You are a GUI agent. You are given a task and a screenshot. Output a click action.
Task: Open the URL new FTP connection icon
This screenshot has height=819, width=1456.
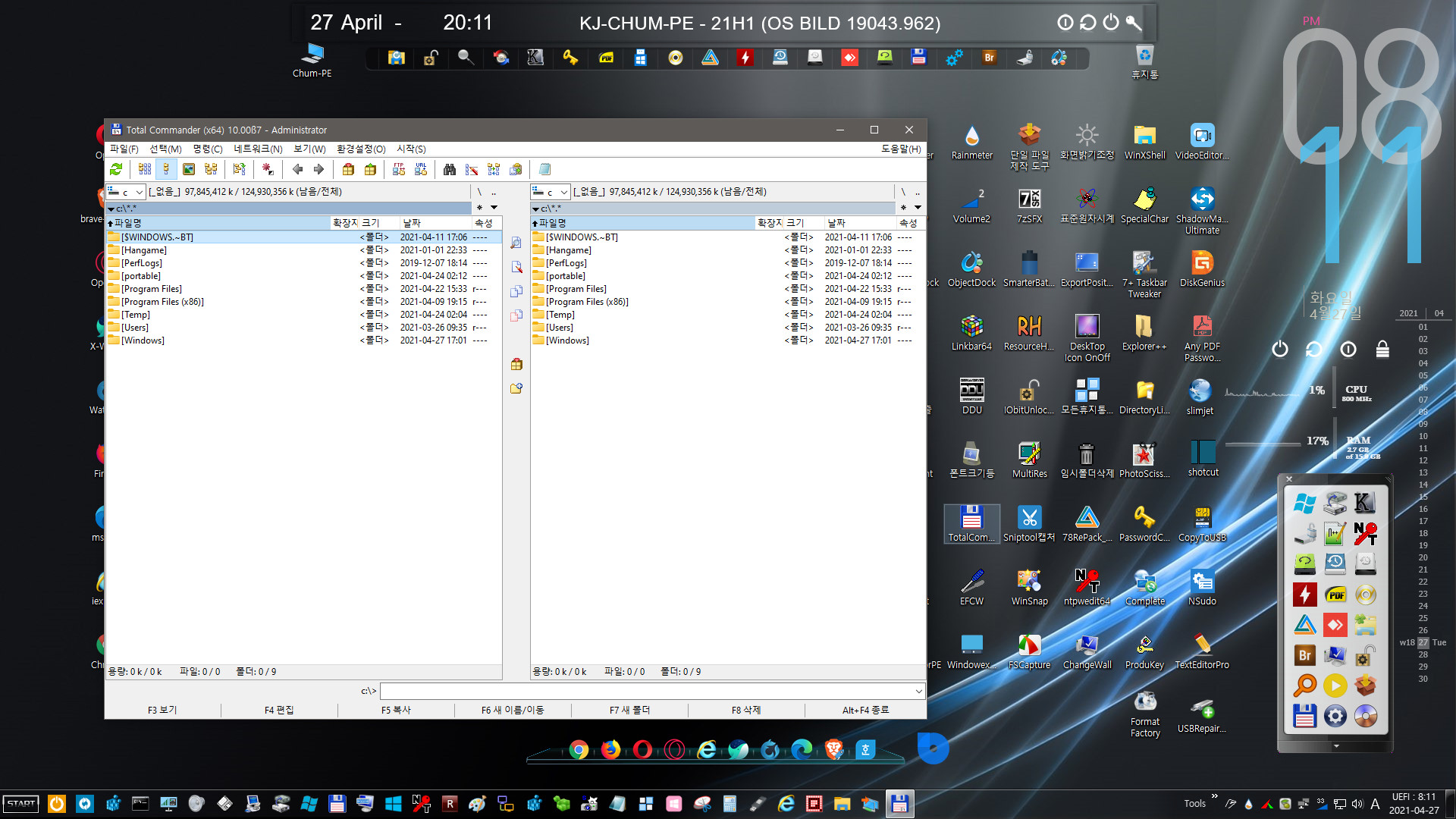pyautogui.click(x=421, y=169)
